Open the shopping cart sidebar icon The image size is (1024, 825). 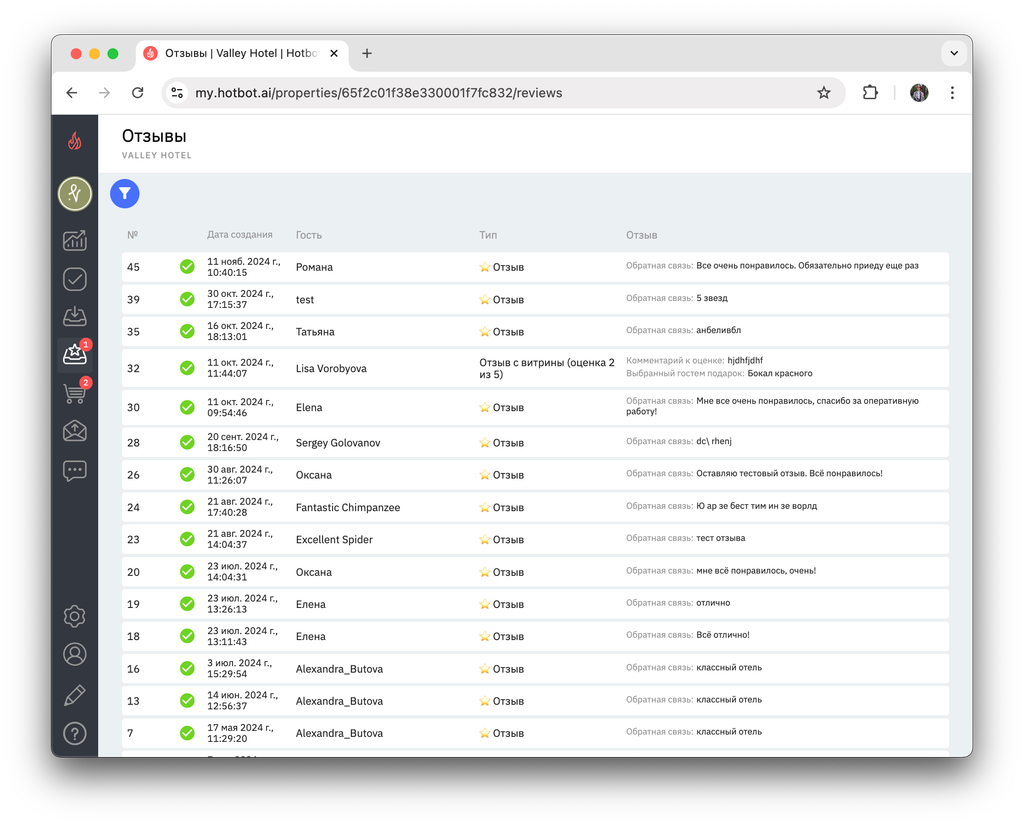(x=74, y=393)
